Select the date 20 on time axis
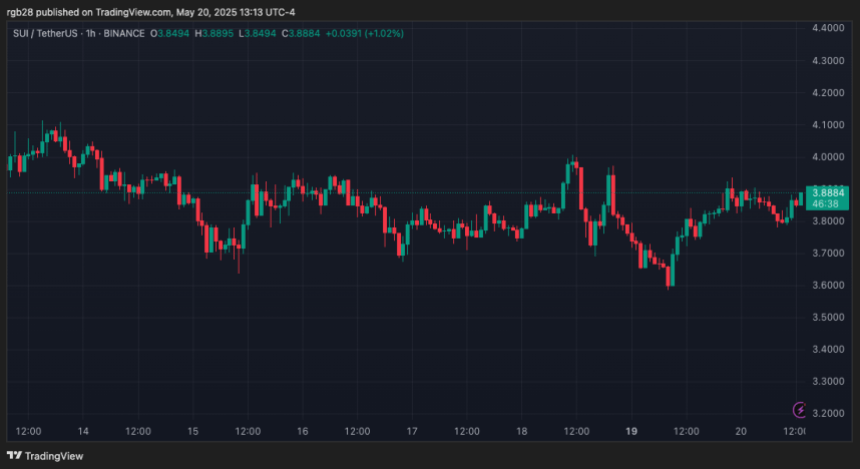 tap(741, 432)
